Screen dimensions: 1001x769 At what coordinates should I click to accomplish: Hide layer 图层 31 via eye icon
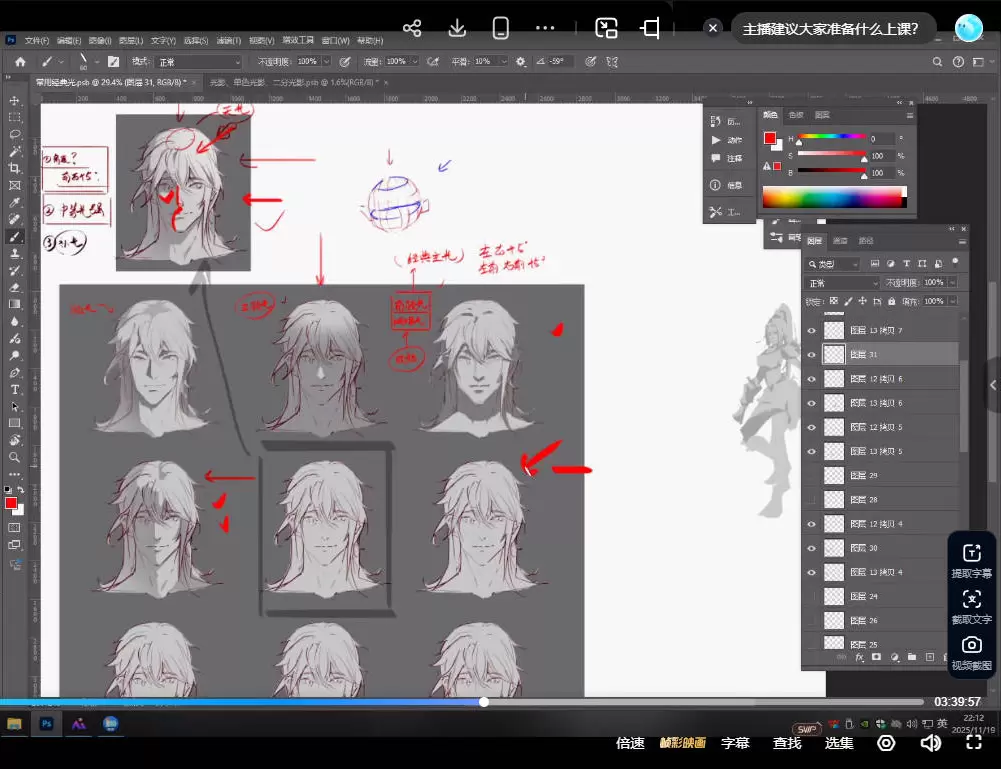pyautogui.click(x=812, y=354)
